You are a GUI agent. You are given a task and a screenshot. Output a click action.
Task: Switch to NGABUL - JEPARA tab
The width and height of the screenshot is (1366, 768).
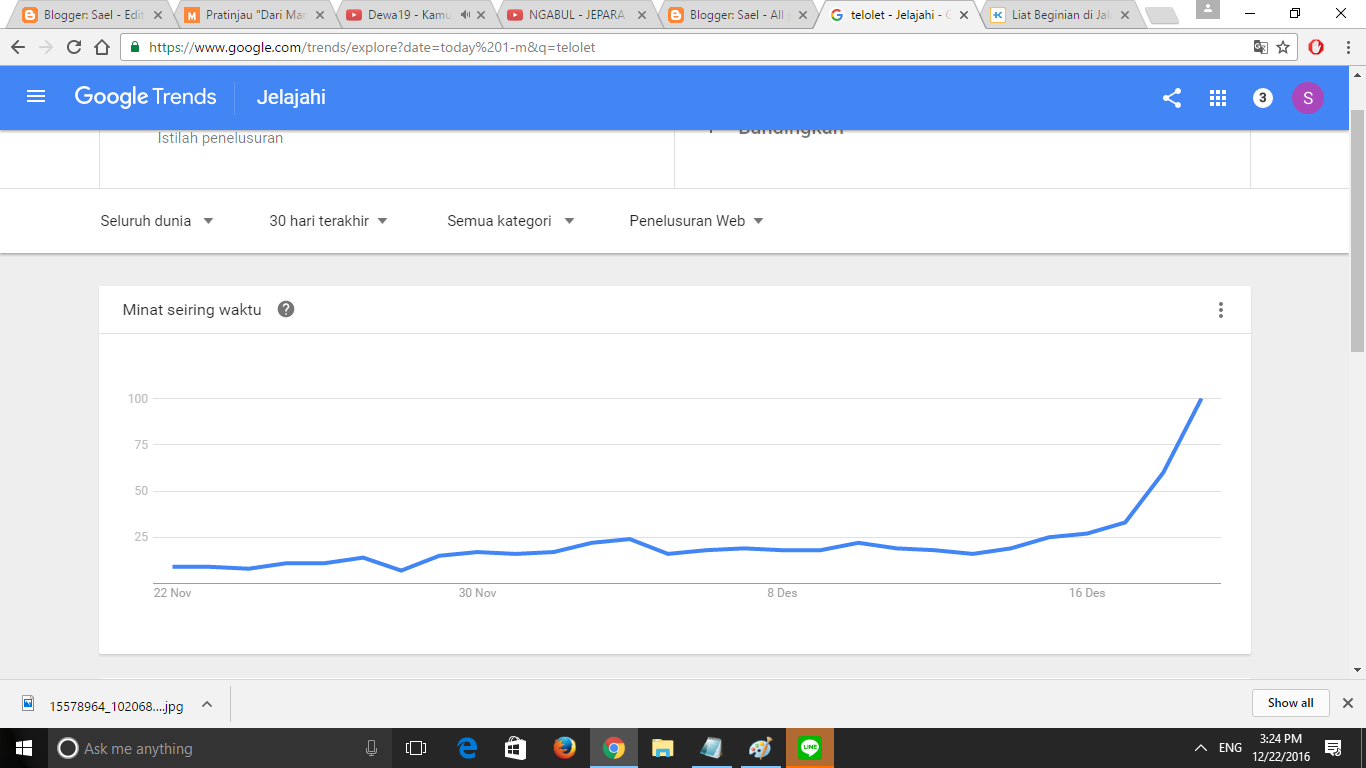pyautogui.click(x=577, y=15)
